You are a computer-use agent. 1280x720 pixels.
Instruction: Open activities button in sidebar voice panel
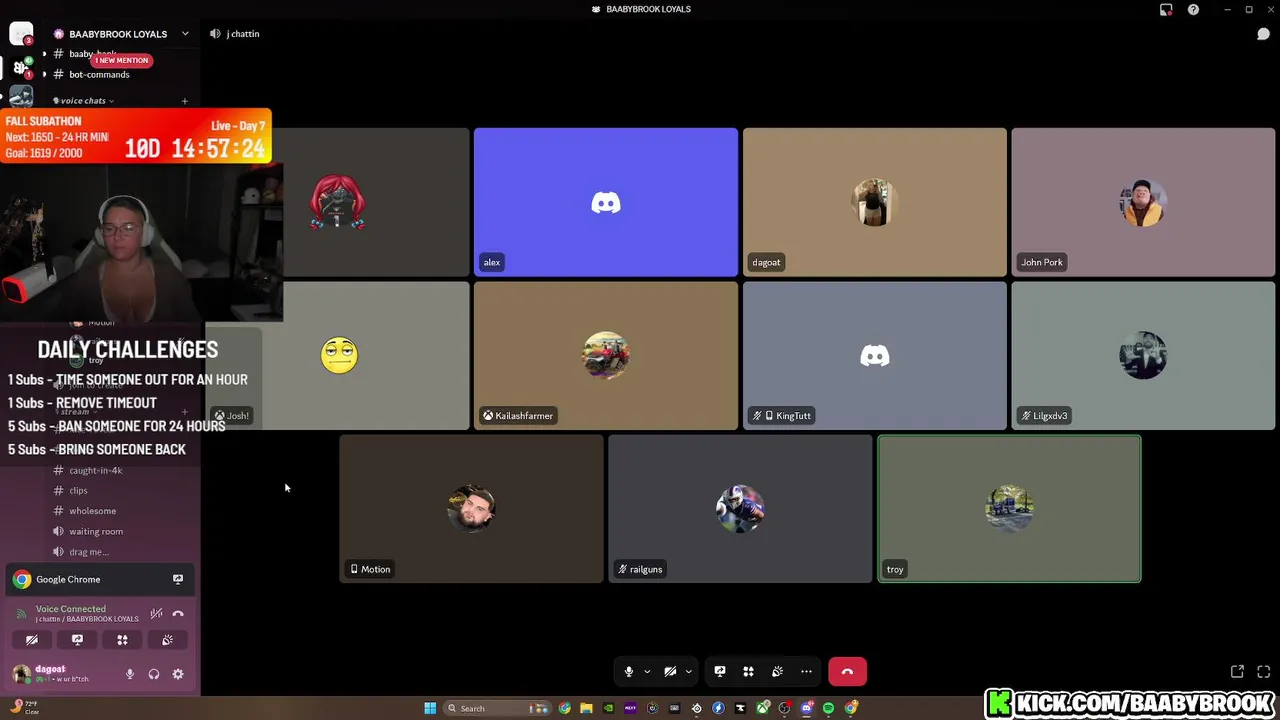point(122,640)
